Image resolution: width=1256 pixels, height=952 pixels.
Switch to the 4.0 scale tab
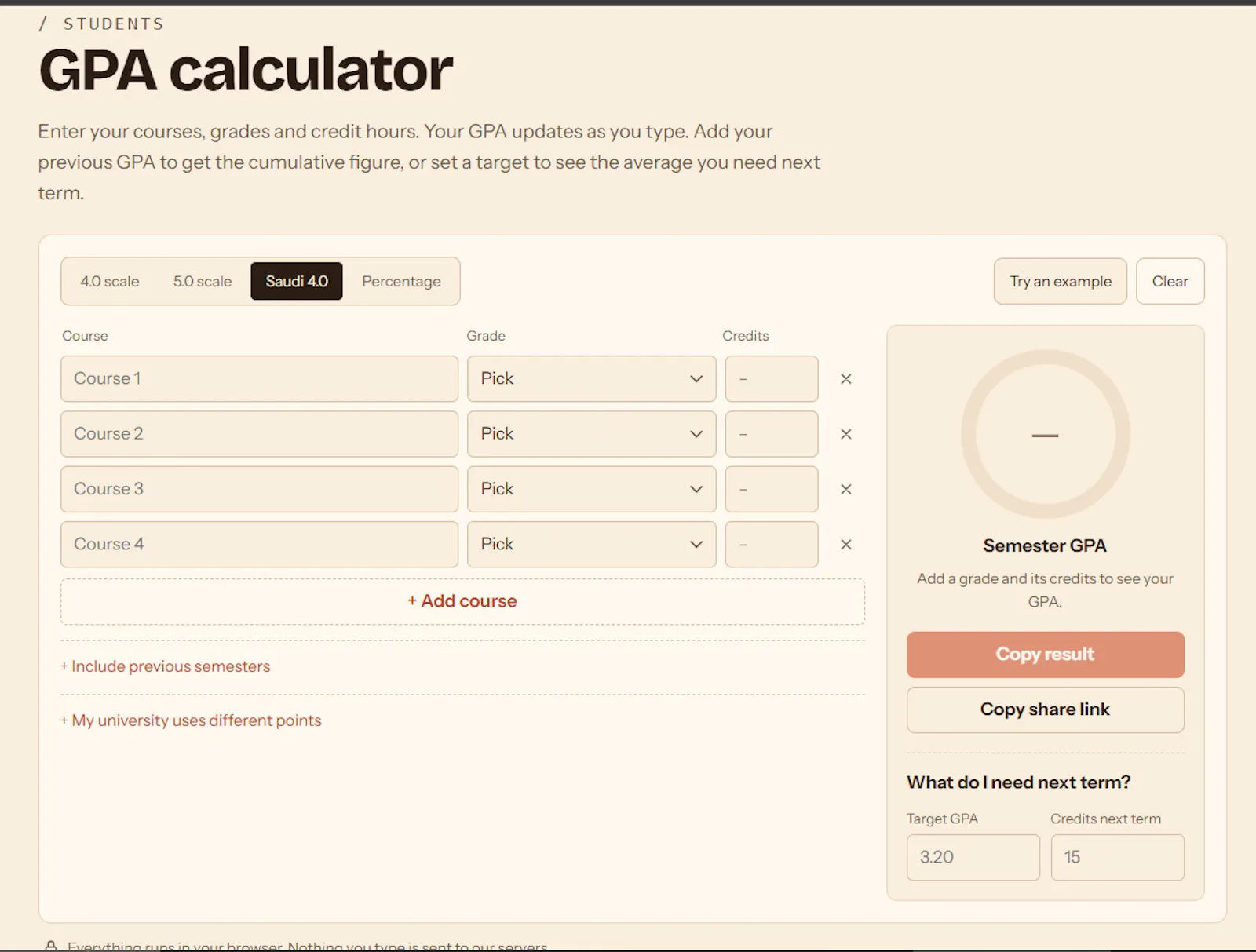[110, 281]
